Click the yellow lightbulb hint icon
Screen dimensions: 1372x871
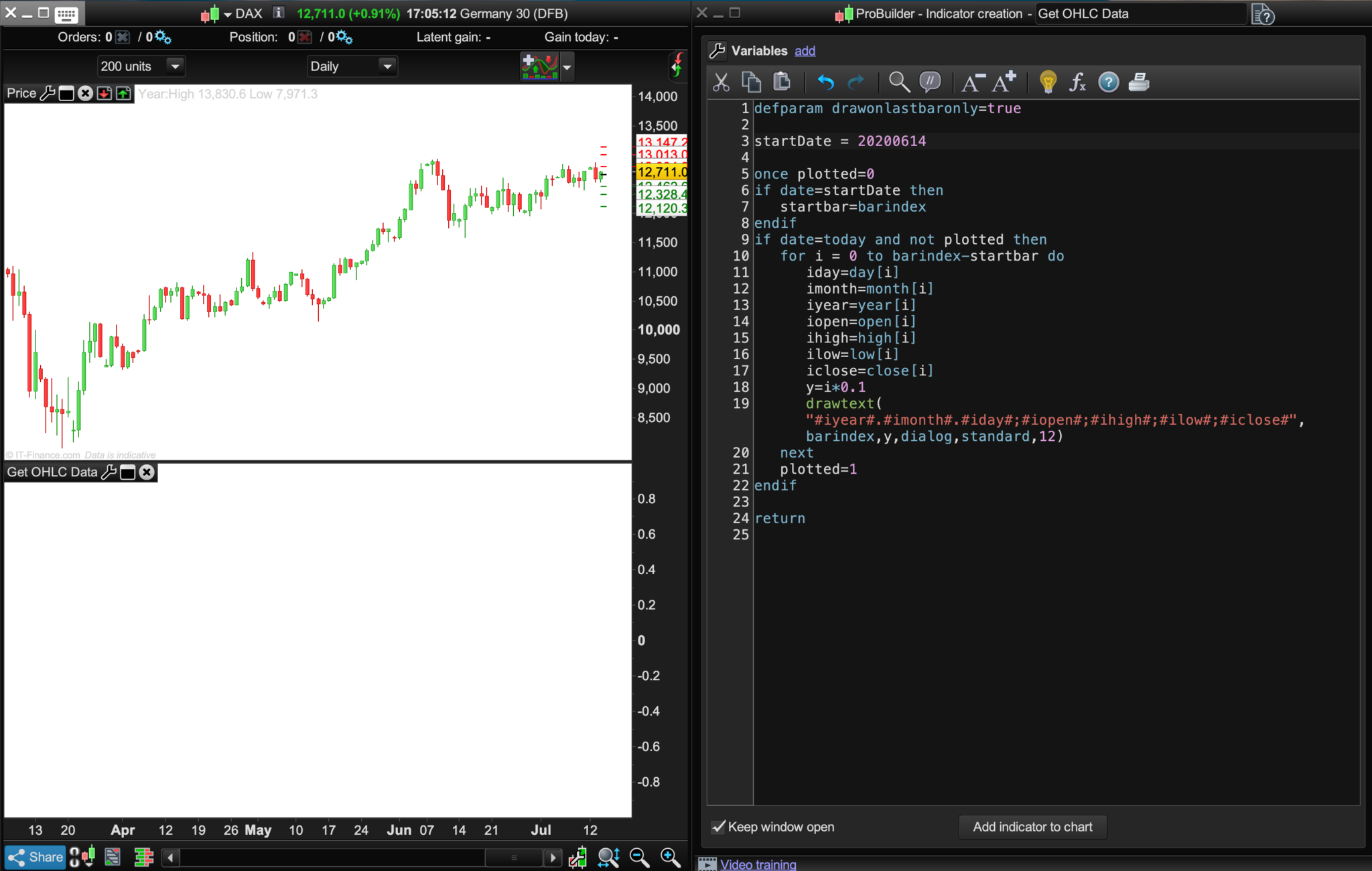click(x=1048, y=82)
